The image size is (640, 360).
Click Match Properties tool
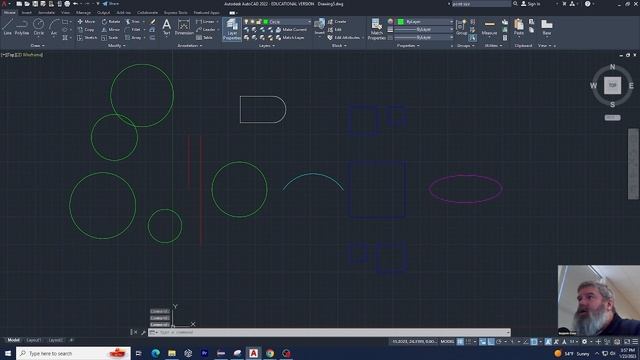[376, 29]
